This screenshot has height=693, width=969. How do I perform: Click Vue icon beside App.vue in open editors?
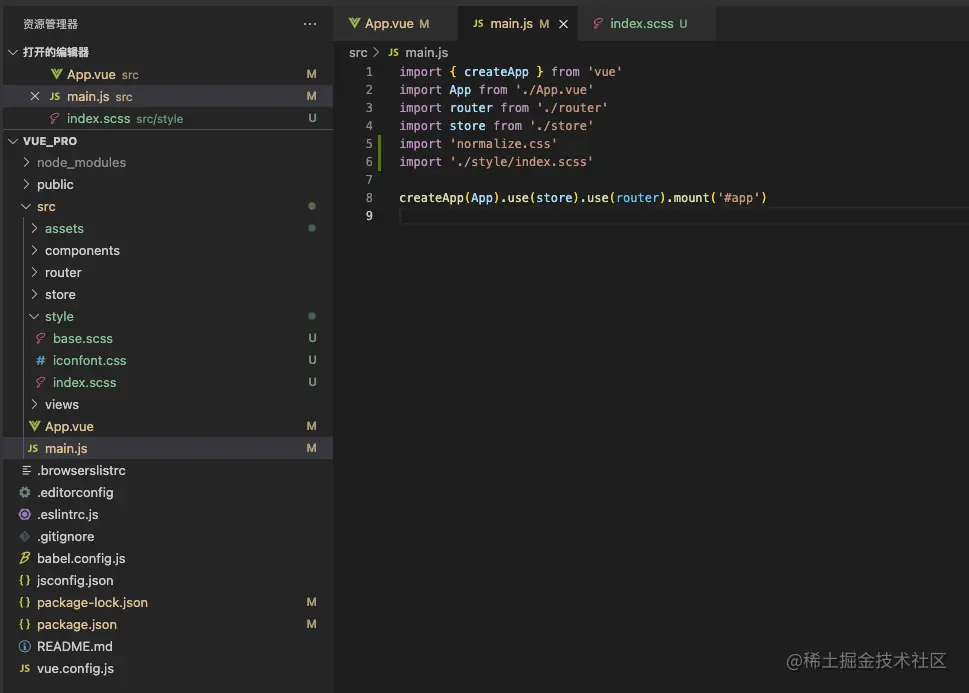point(56,74)
